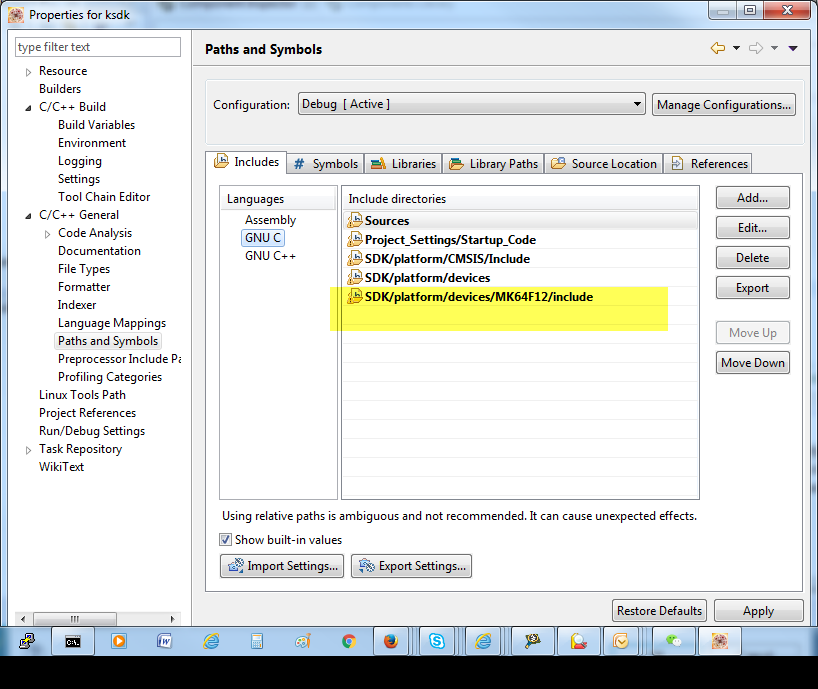Click the Library Paths tab icon
Viewport: 818px width, 689px height.
point(456,164)
